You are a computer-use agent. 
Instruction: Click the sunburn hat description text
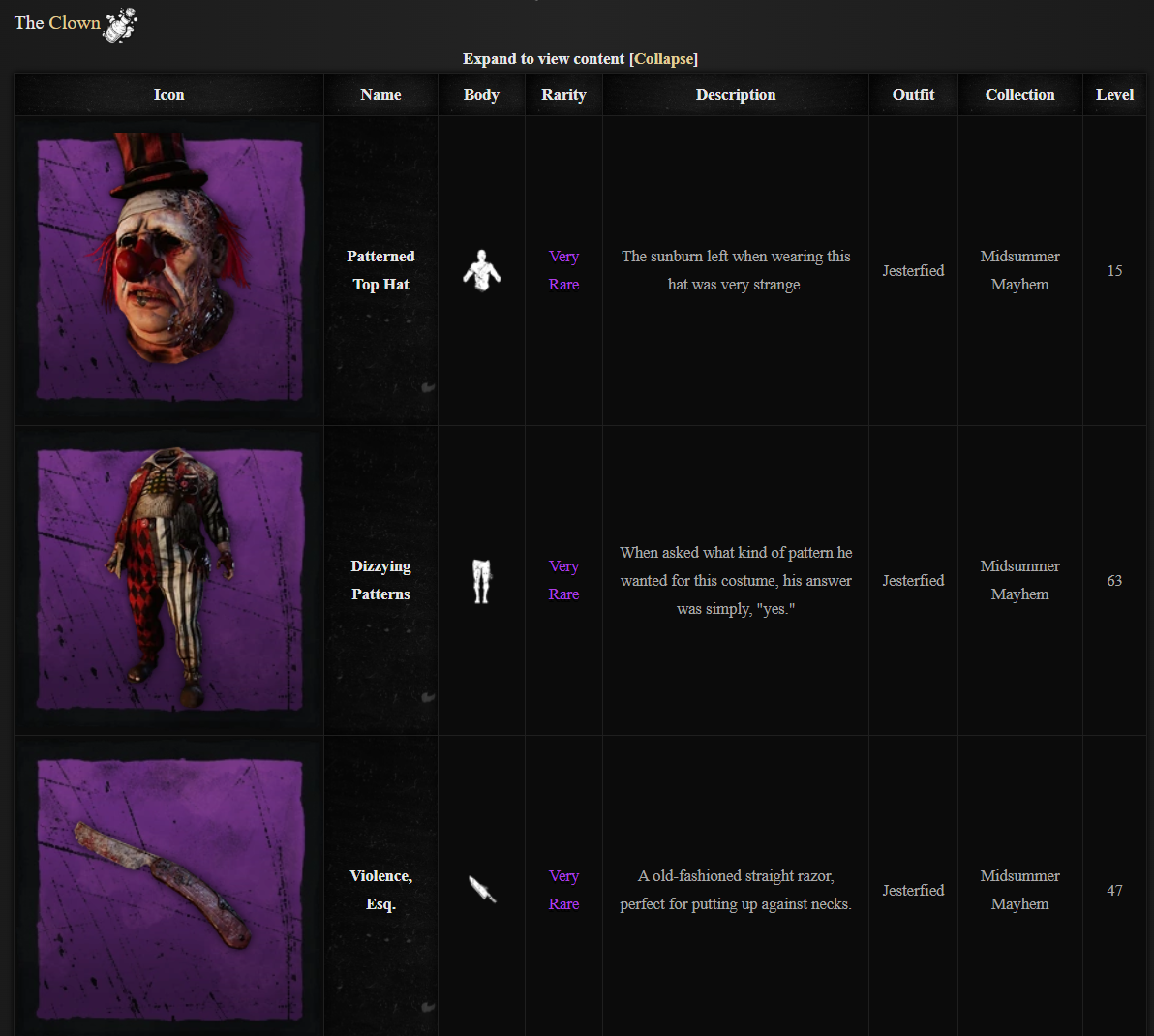(x=736, y=270)
